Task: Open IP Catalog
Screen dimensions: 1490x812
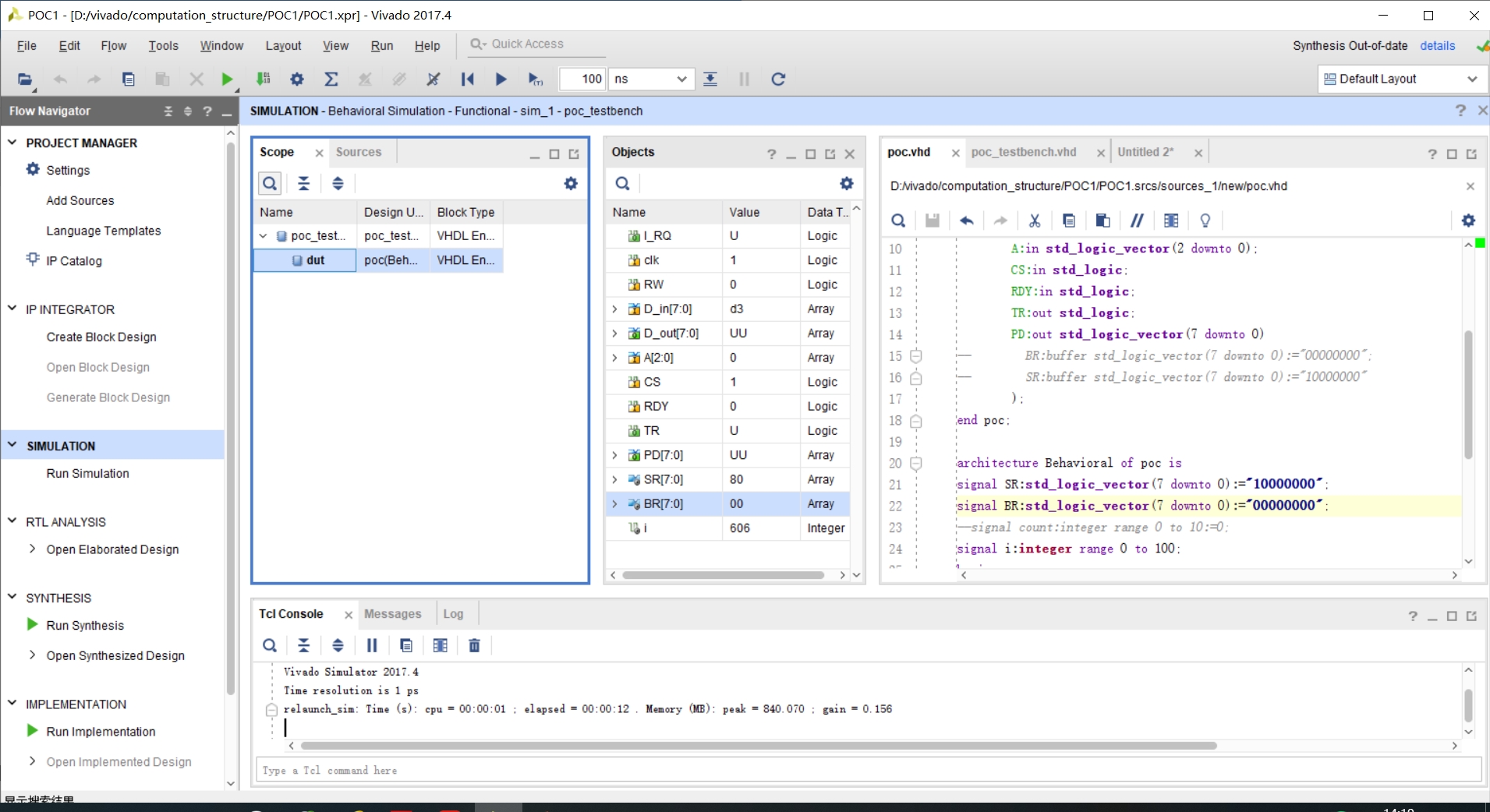Action: click(74, 261)
